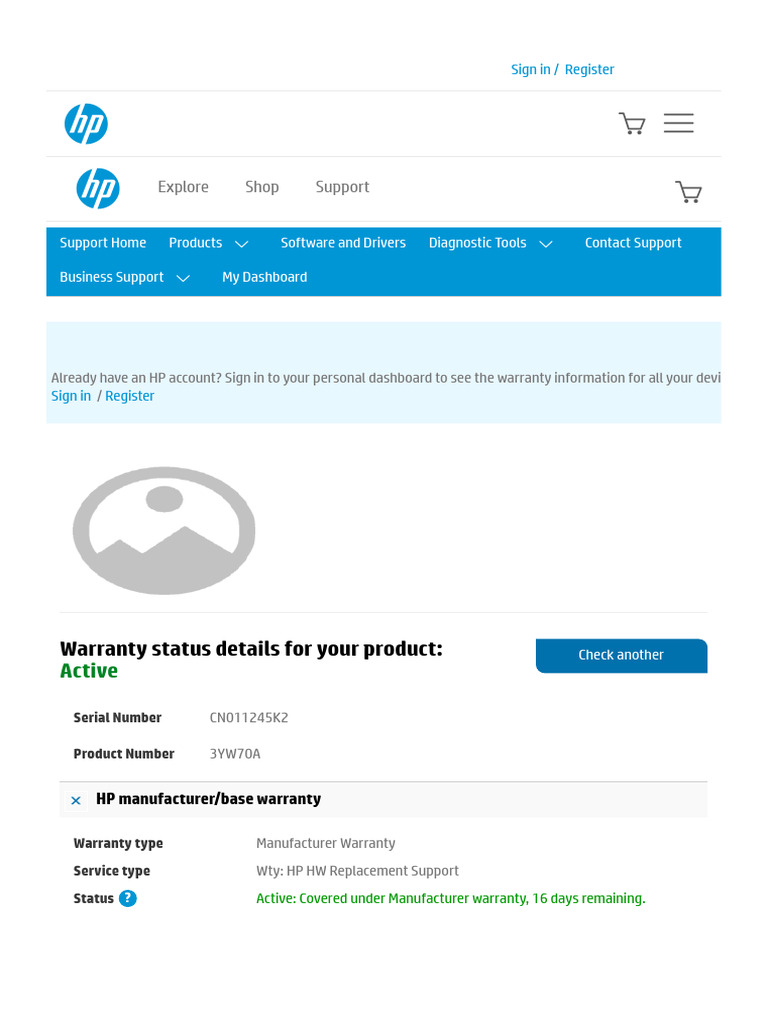The image size is (768, 1024).
Task: Click Diagnostic Tools in the nav bar
Action: (477, 243)
